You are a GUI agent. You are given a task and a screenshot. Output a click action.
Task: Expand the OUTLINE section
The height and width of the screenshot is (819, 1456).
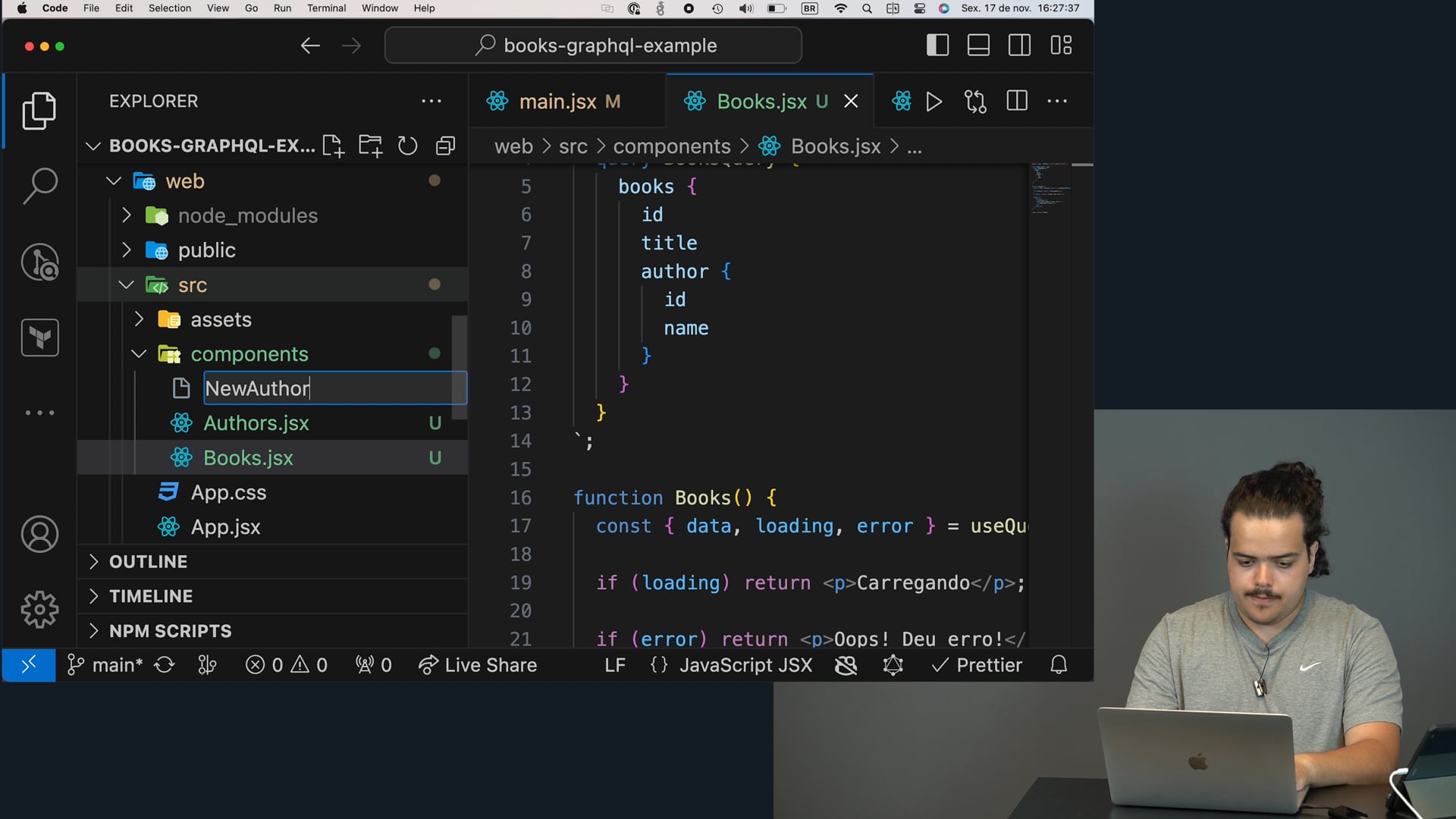148,561
